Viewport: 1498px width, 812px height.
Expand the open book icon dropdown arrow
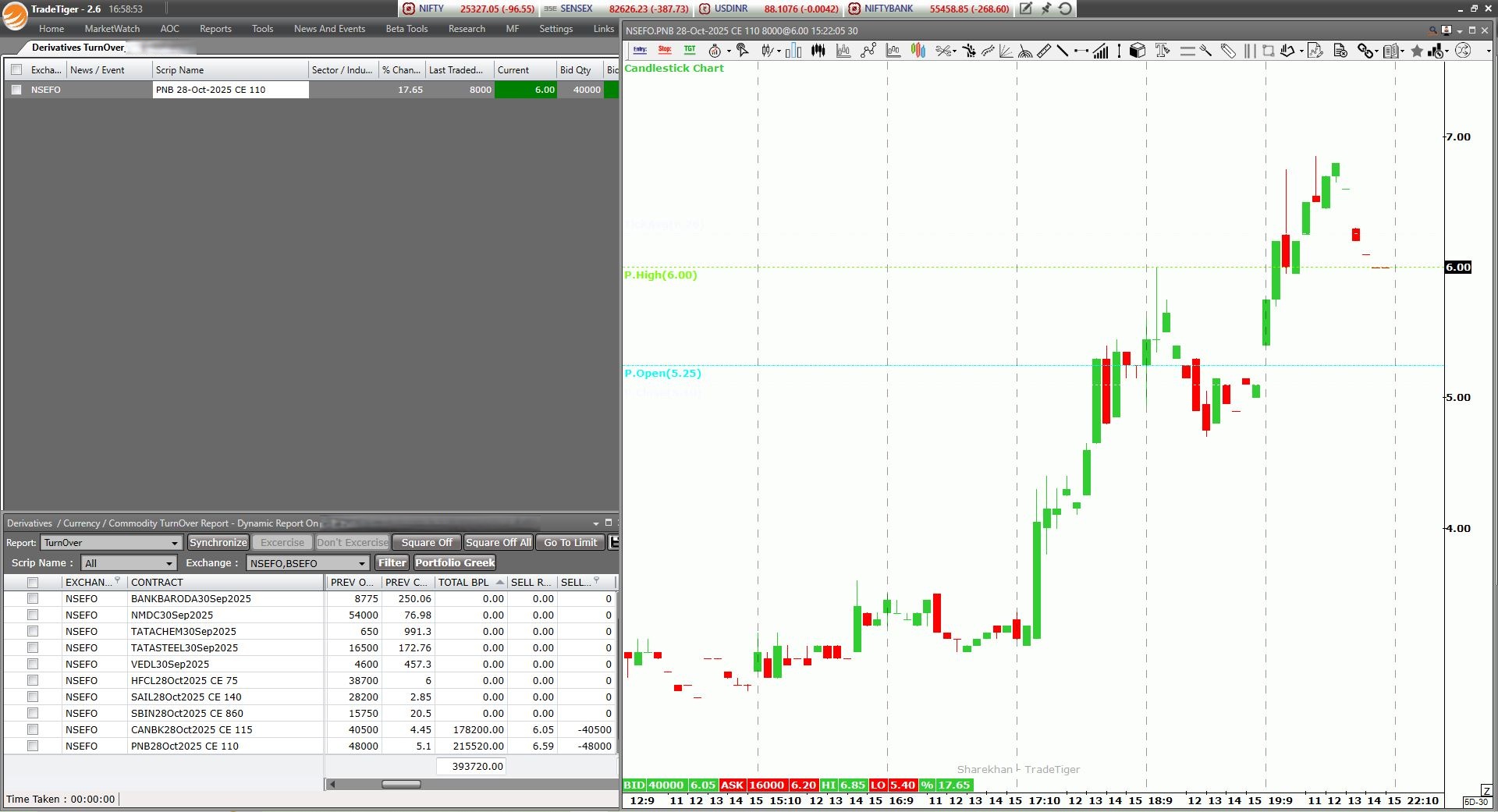click(x=1402, y=51)
